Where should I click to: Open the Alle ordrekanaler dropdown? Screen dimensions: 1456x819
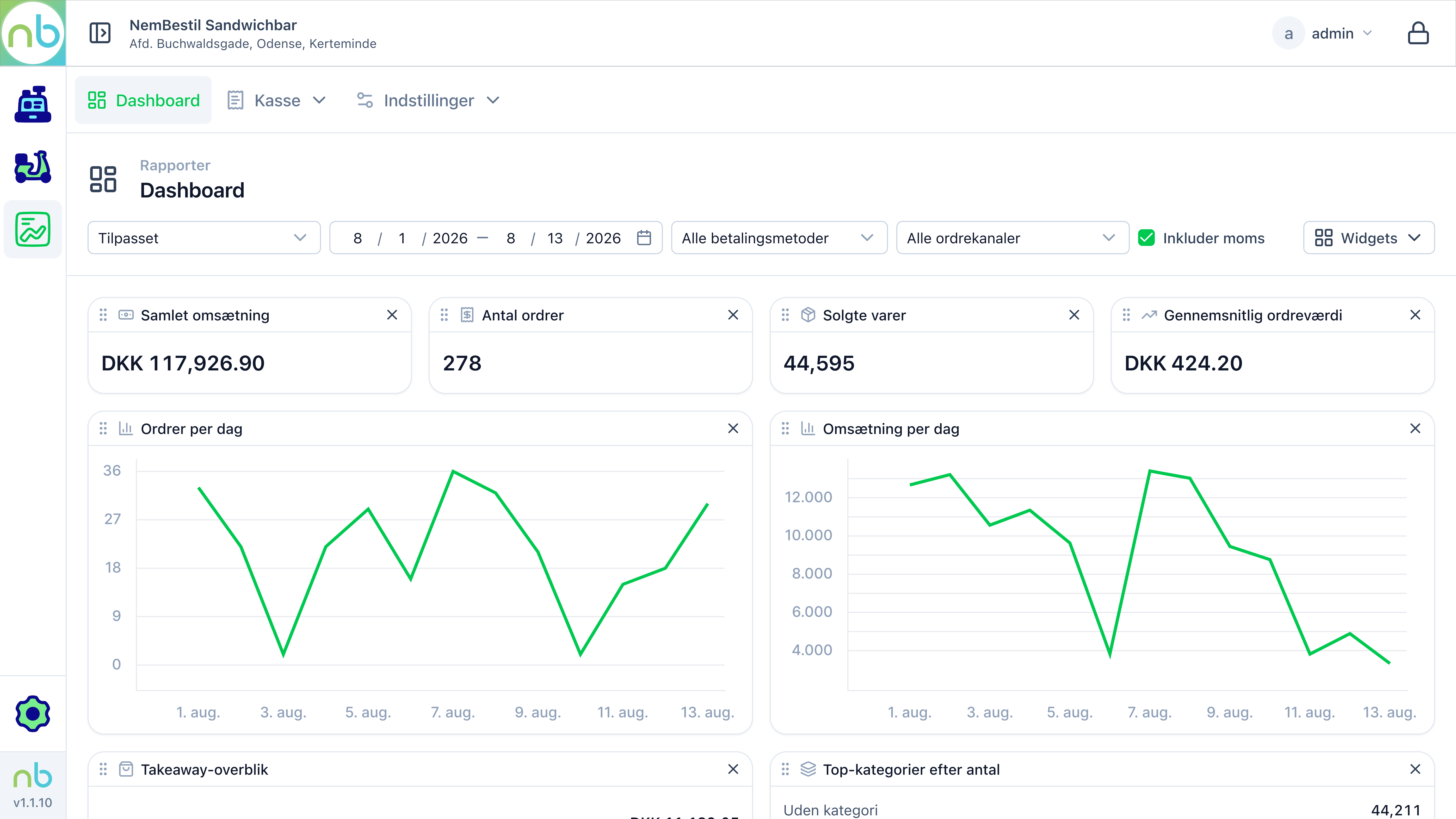point(1012,238)
